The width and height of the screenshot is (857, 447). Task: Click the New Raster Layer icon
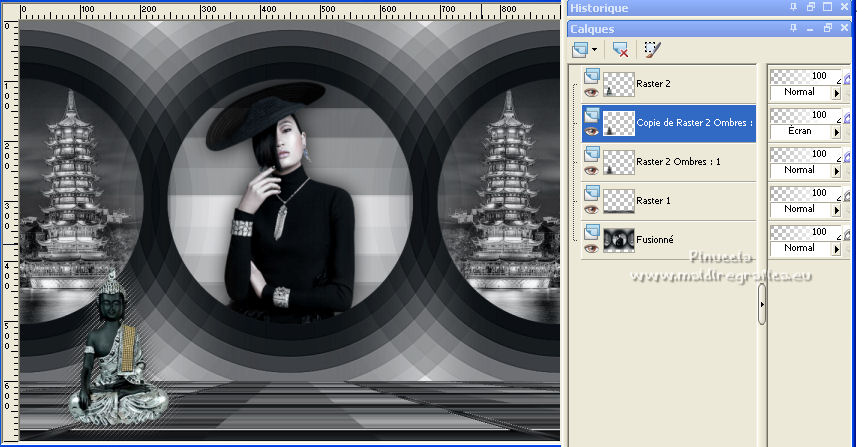click(x=580, y=50)
